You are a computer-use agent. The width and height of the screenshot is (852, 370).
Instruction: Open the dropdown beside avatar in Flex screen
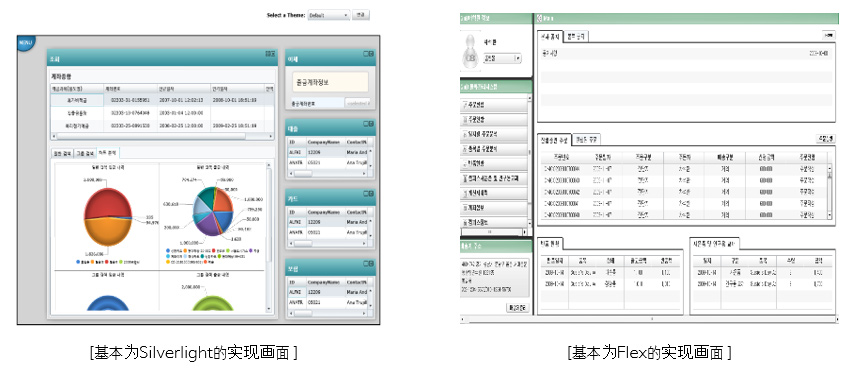(x=502, y=58)
